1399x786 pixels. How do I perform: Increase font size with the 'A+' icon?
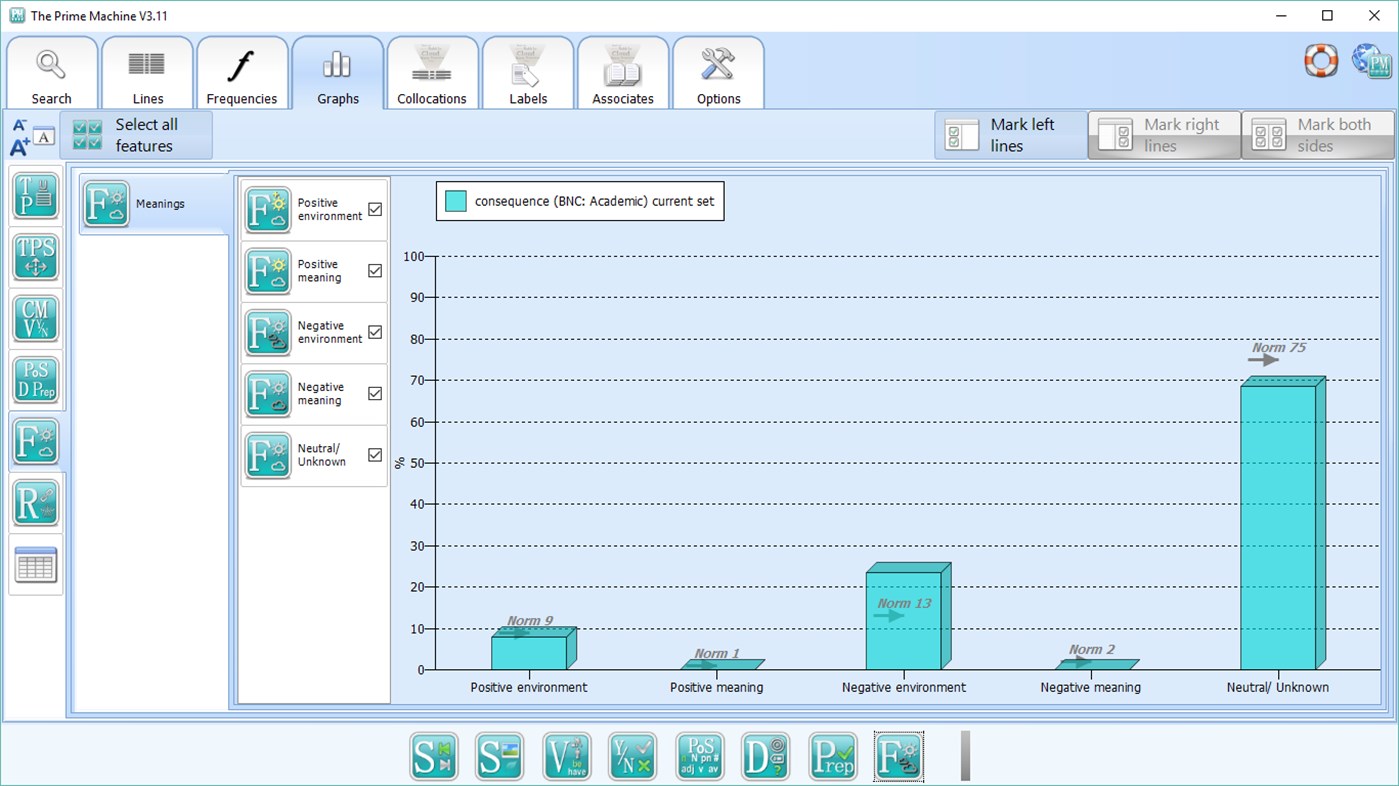pos(20,147)
